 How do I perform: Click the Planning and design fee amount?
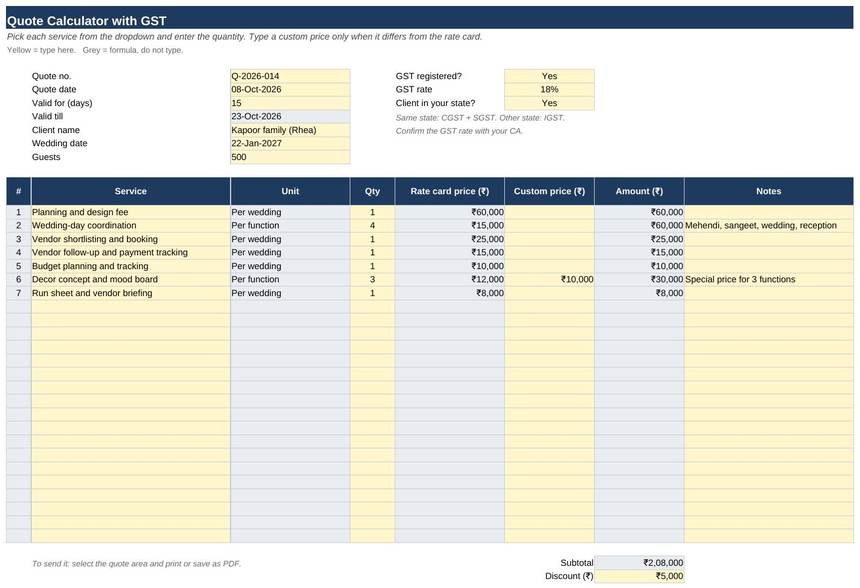tap(640, 212)
